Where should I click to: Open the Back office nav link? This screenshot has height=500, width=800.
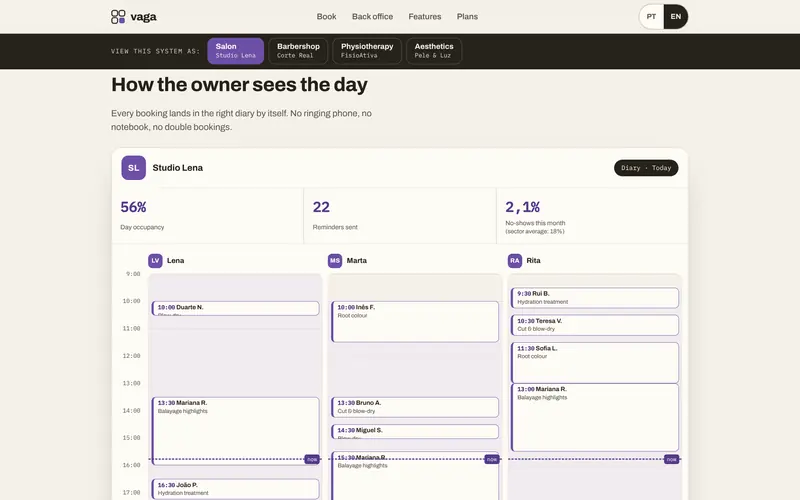(x=372, y=17)
